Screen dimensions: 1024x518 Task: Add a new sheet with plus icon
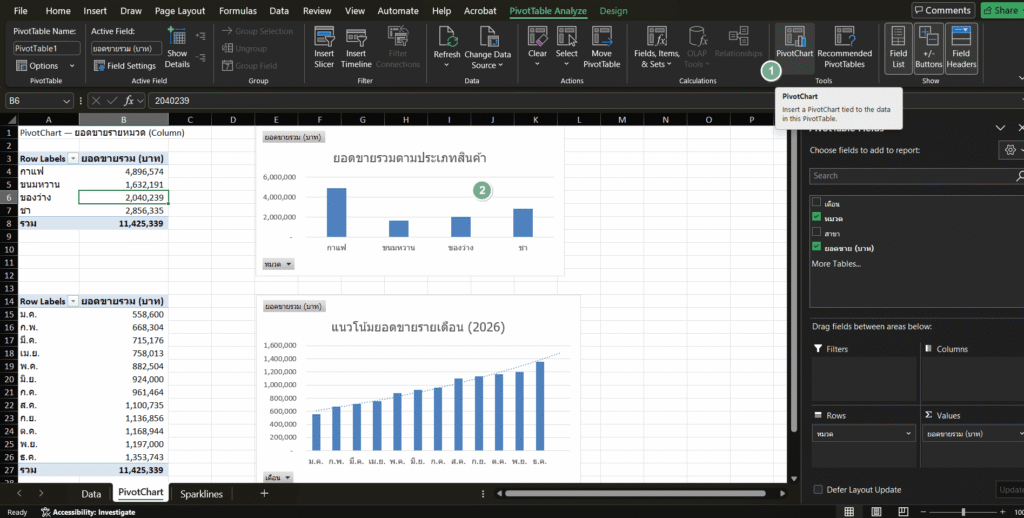[x=264, y=494]
